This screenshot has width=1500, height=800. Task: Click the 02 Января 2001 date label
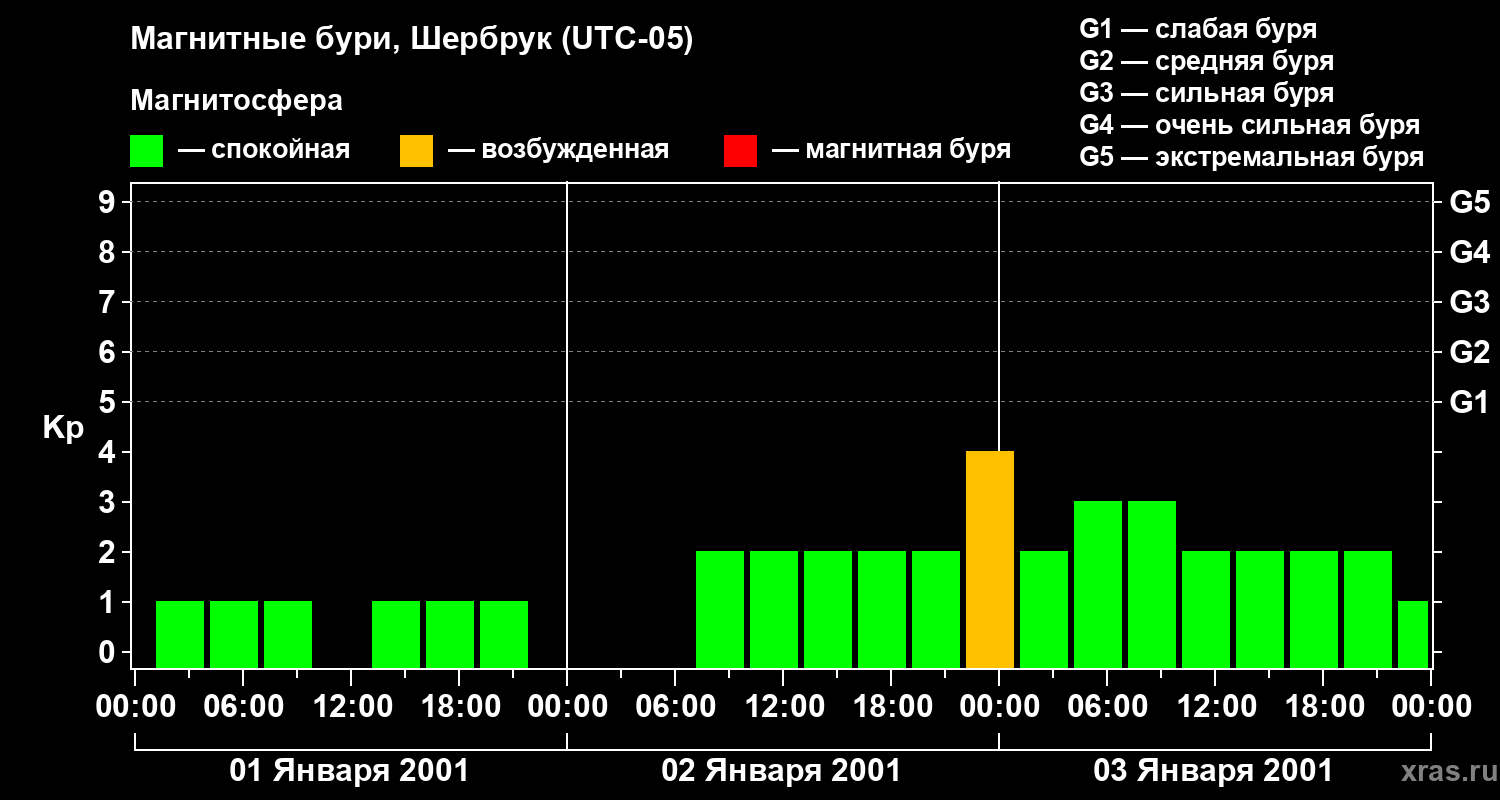(781, 771)
